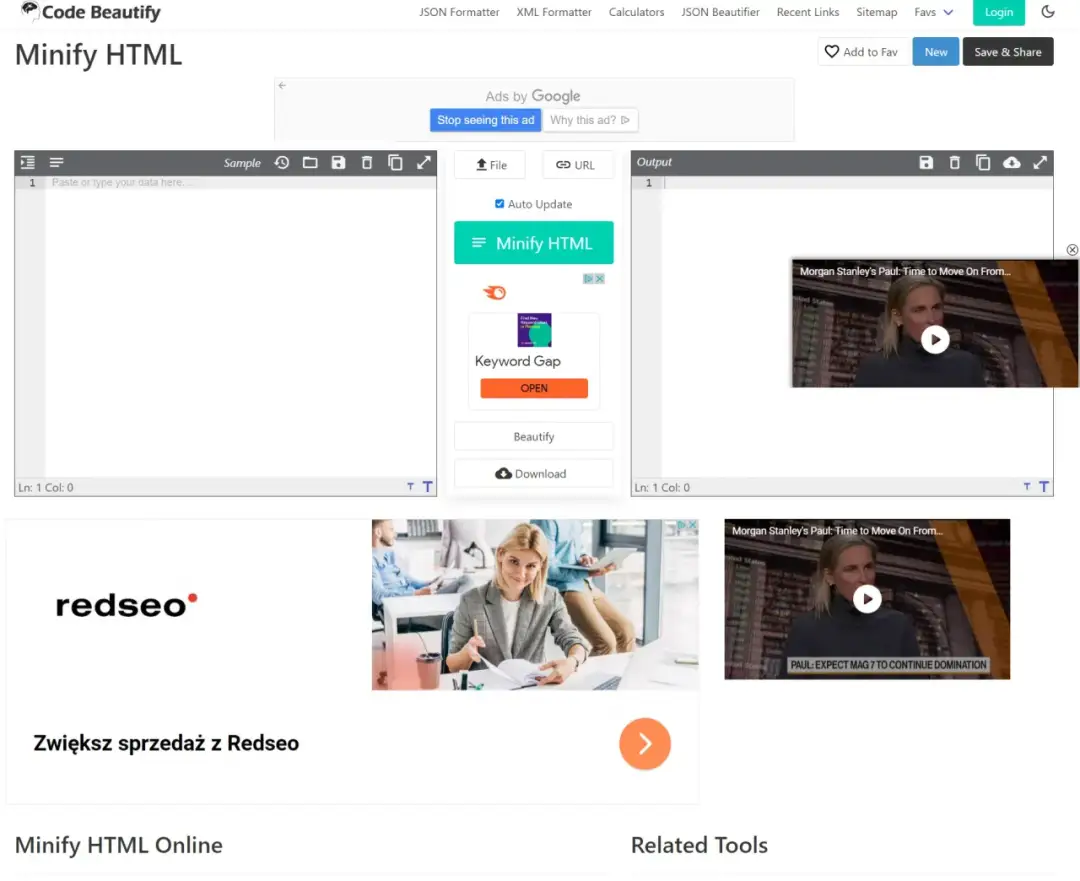Copy the Output panel contents
Image resolution: width=1080 pixels, height=881 pixels.
983,162
